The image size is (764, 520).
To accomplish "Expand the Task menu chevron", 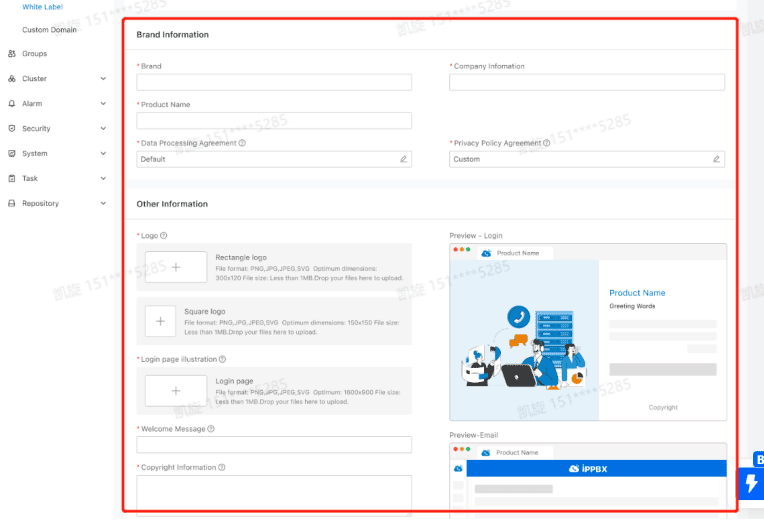I will coord(103,178).
